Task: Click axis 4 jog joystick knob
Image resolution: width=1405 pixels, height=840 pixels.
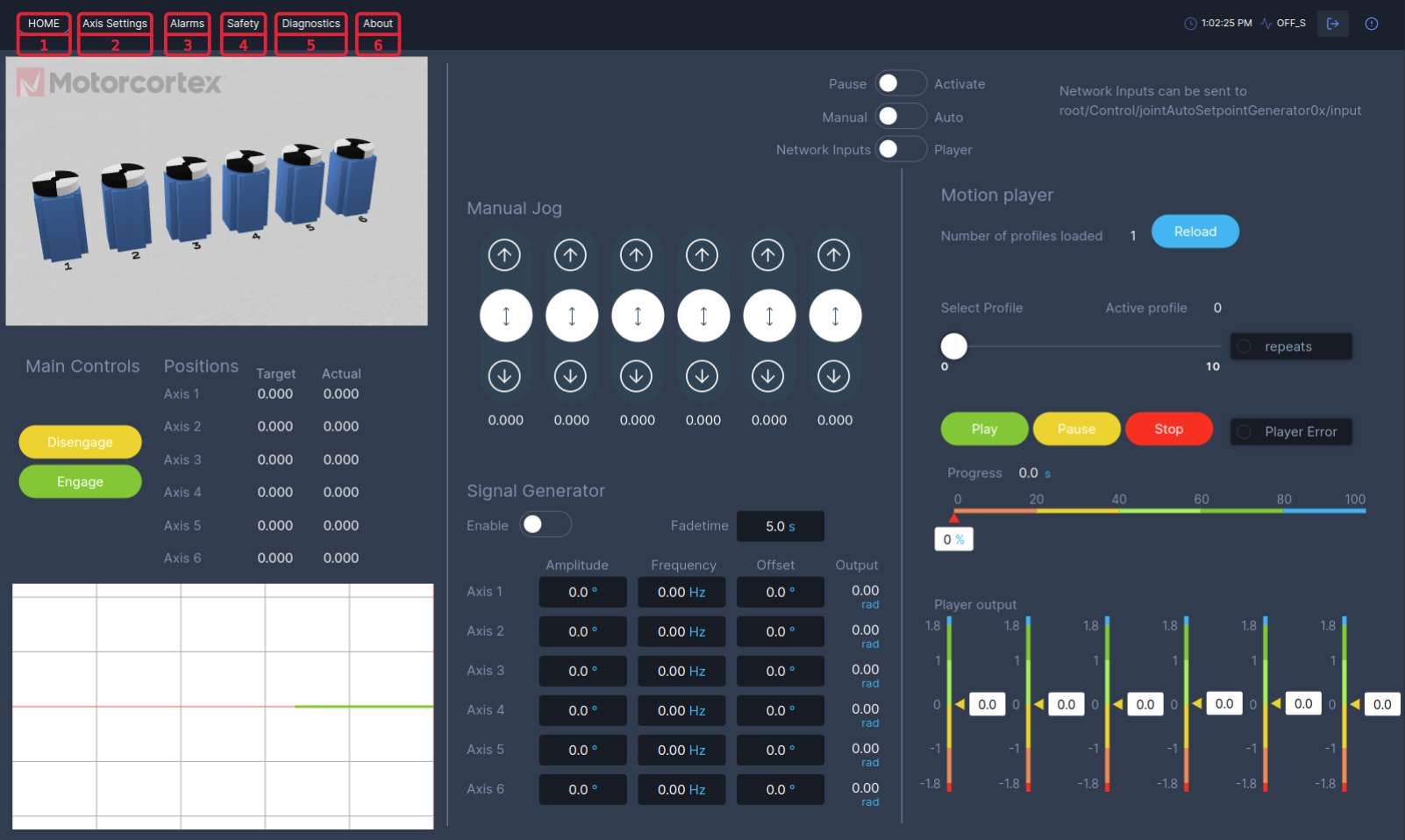Action: tap(703, 316)
